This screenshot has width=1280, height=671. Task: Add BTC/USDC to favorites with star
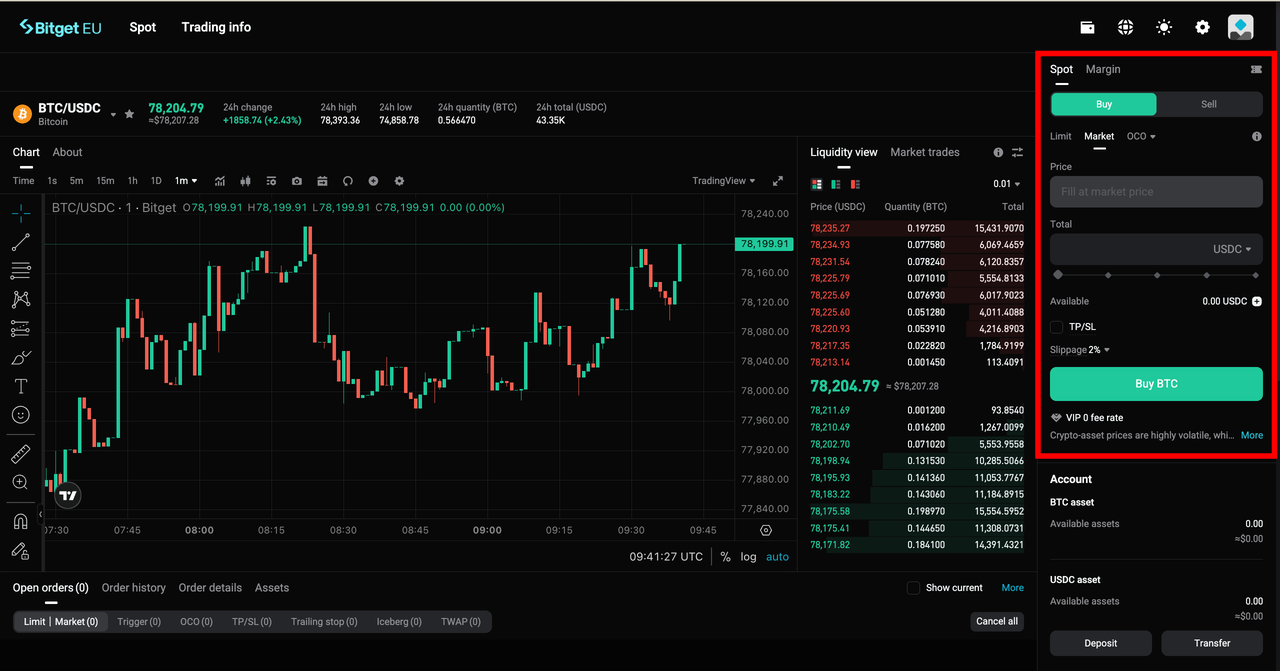tap(129, 114)
